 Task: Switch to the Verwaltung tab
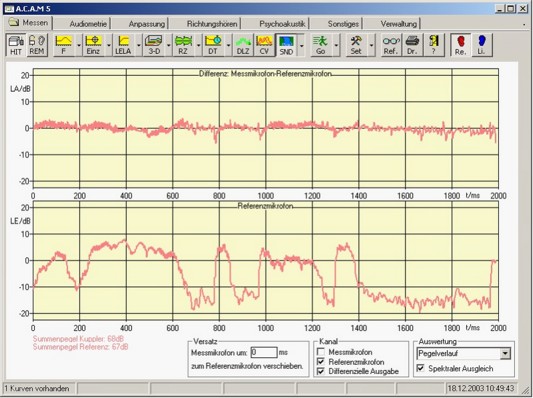click(398, 24)
